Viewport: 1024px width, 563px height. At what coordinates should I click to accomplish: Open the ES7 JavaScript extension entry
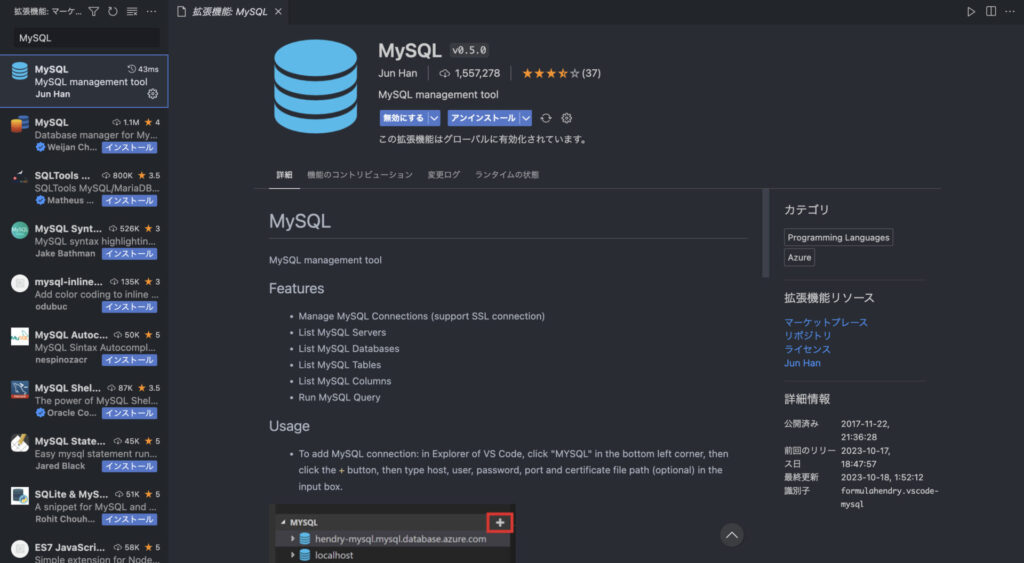coord(84,551)
